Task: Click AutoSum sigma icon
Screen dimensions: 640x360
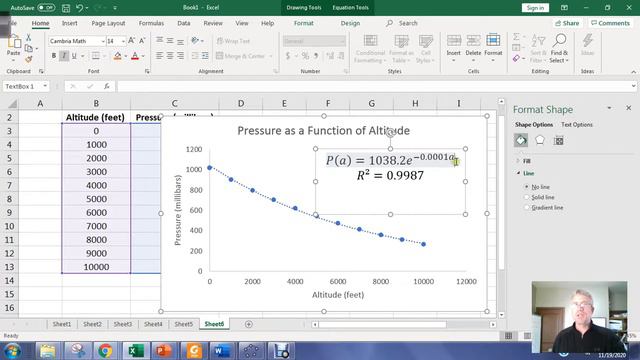Action: pos(516,37)
